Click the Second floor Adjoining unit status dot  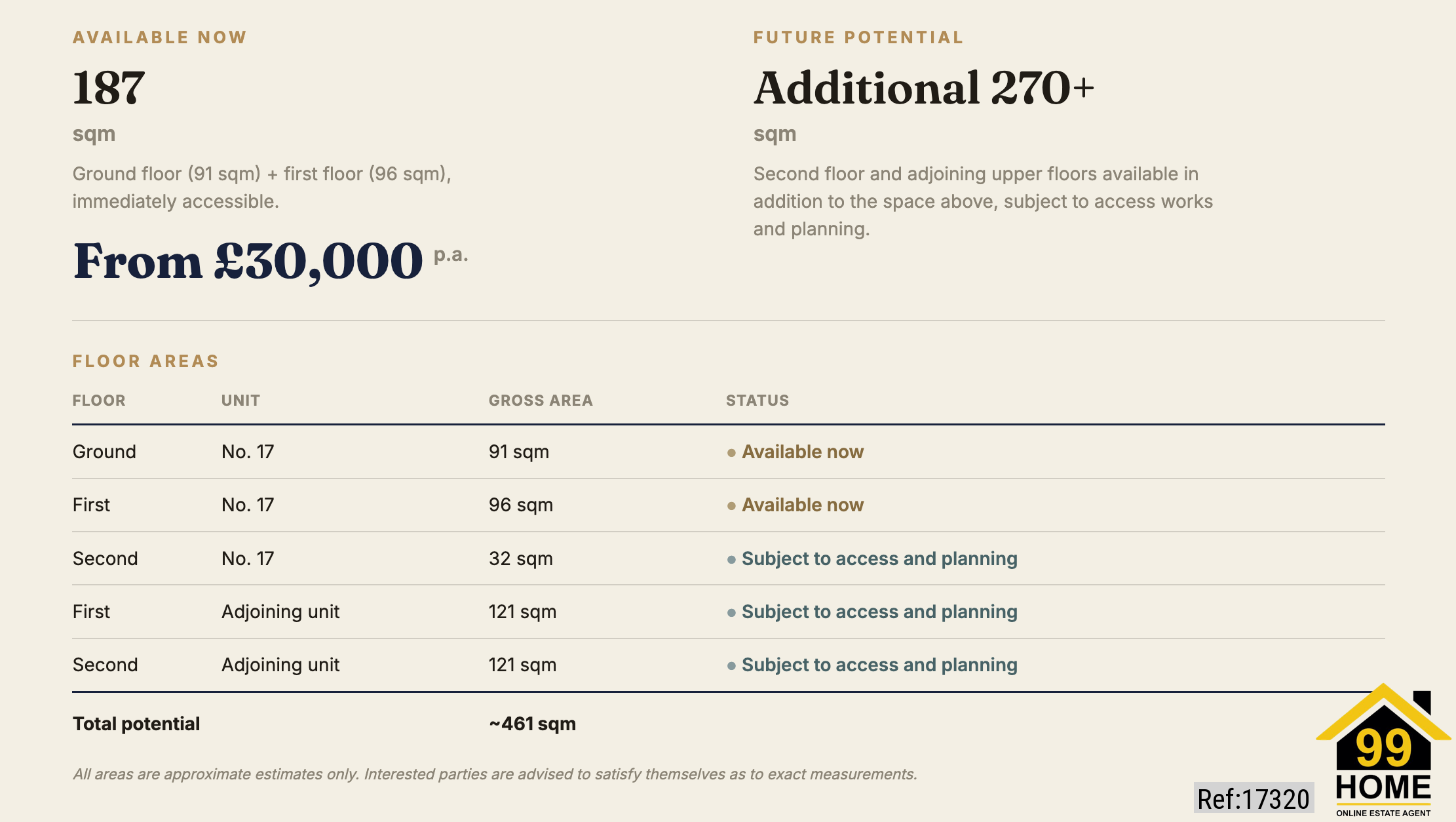pos(731,665)
